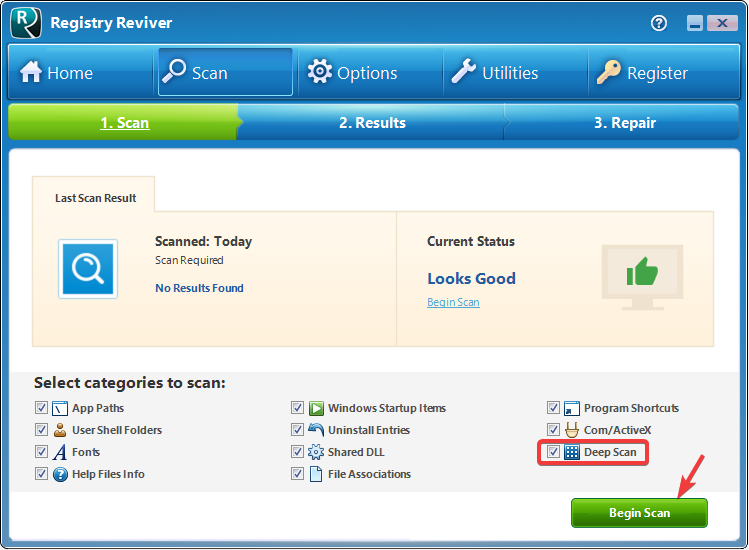Click the Shared DLL gear icon
Screen dimensions: 749x550
[316, 452]
